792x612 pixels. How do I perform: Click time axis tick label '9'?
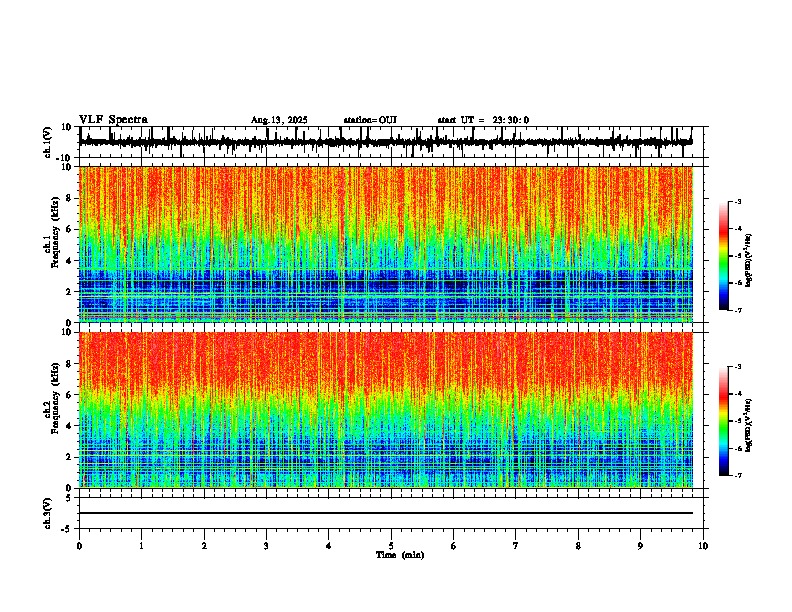[x=640, y=546]
